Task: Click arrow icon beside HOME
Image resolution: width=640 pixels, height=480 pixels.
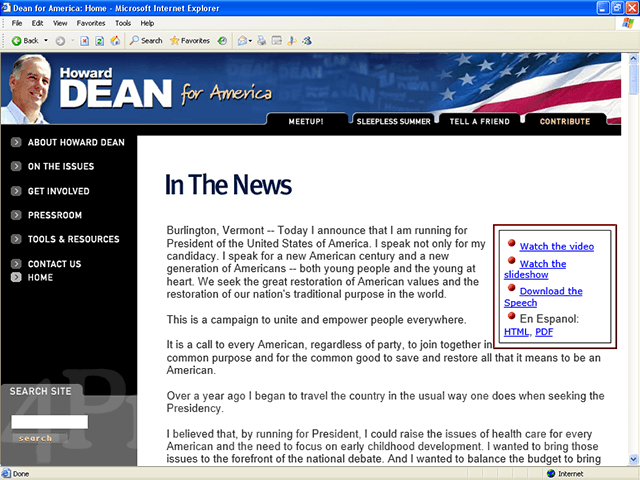Action: coord(16,278)
